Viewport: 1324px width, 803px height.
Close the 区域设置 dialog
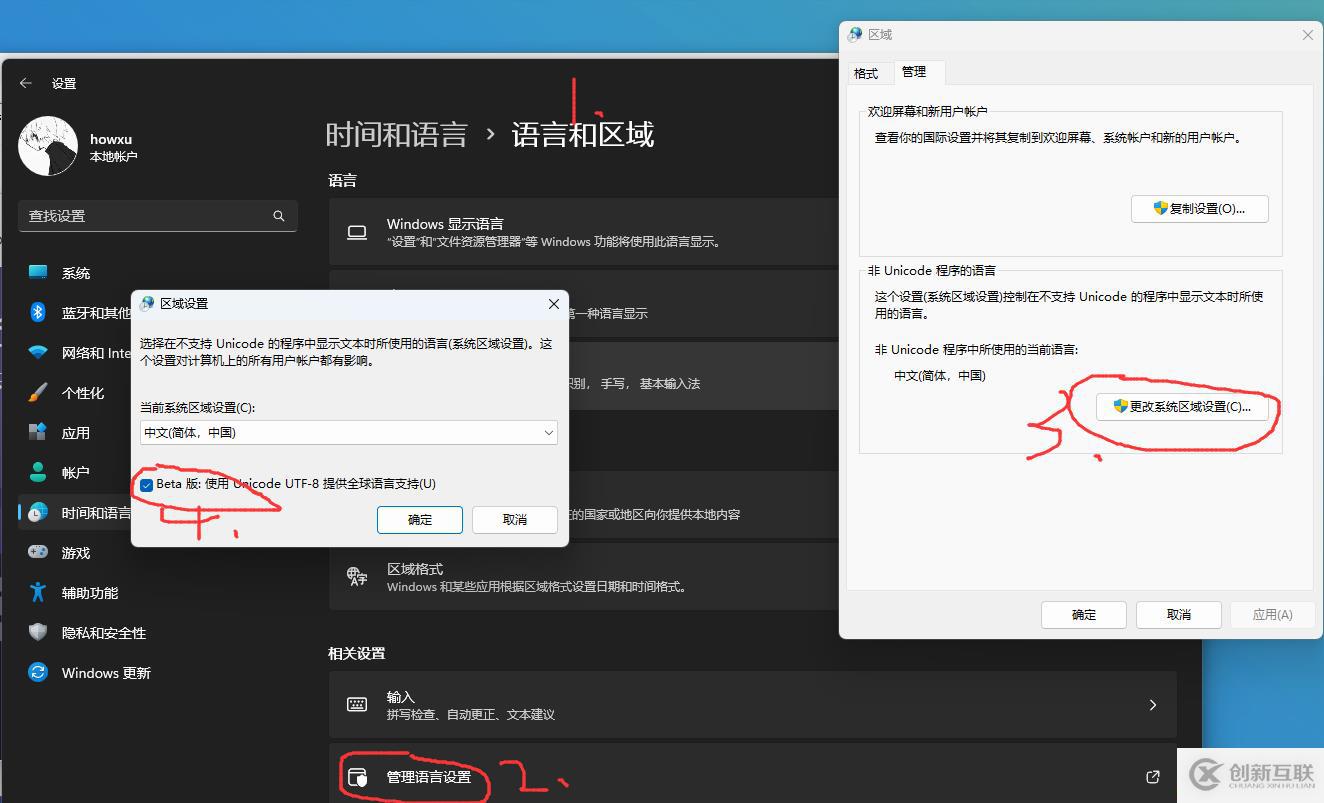click(553, 303)
